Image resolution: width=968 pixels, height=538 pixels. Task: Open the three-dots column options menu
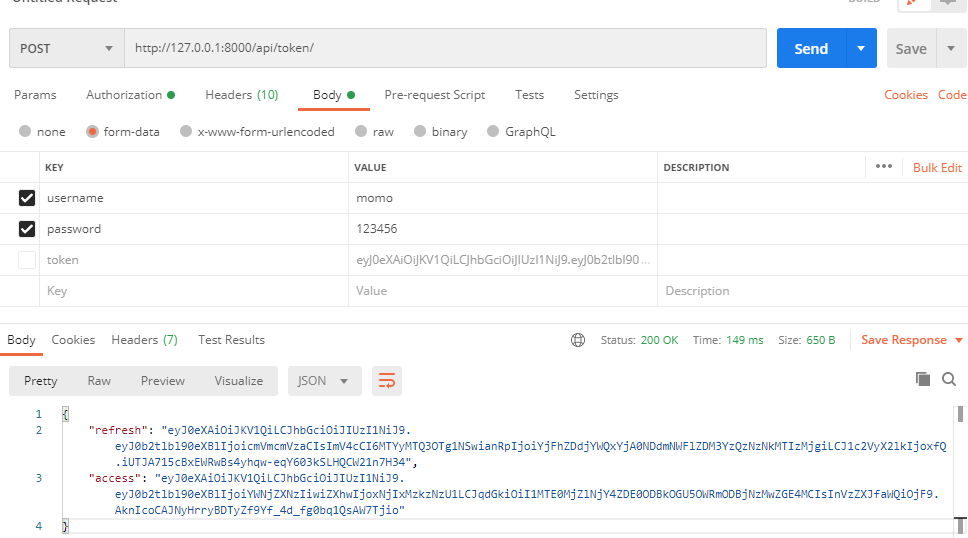tap(883, 167)
